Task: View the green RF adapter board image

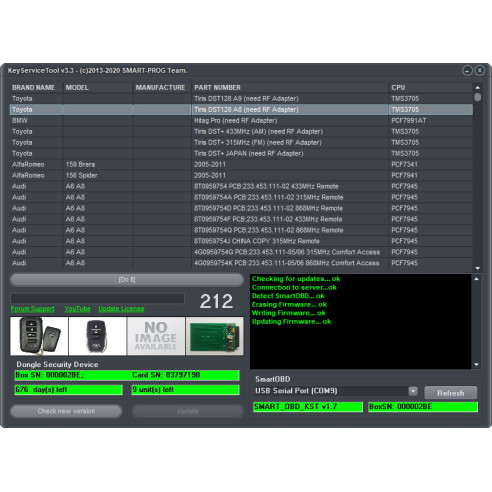Action: (x=215, y=336)
